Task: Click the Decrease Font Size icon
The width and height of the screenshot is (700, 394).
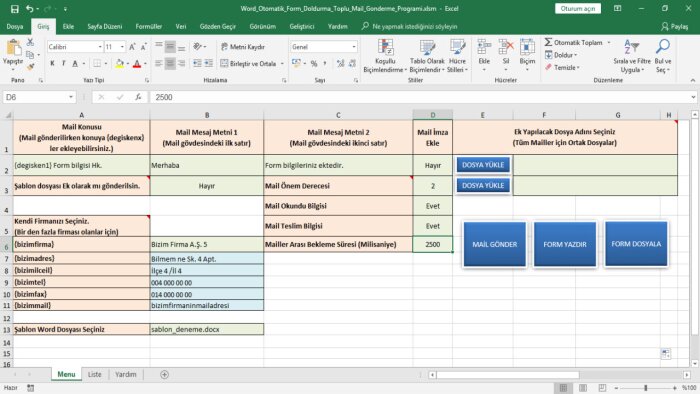Action: click(x=143, y=47)
